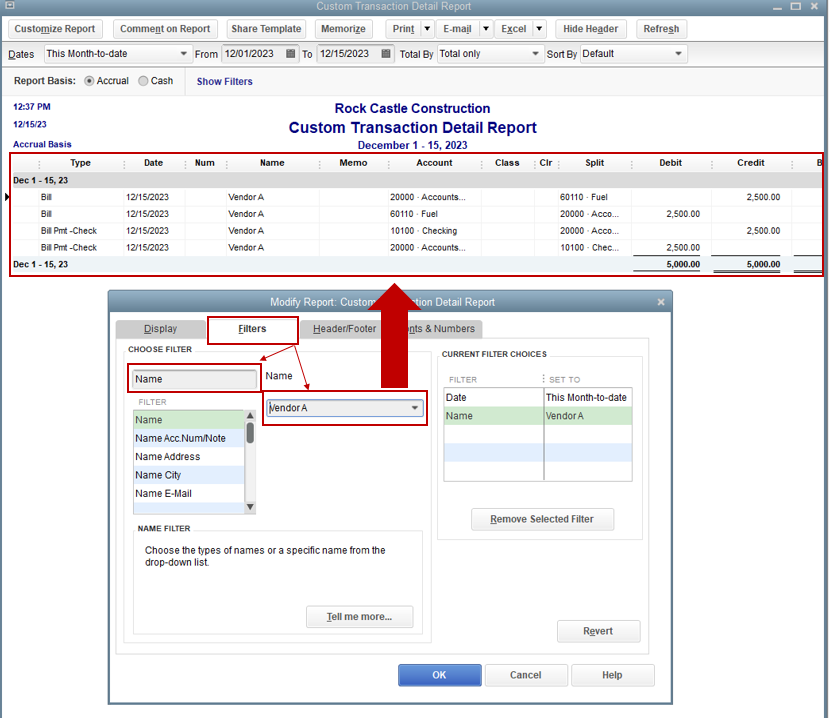The width and height of the screenshot is (830, 718).
Task: Click Remove Selected Filter
Action: point(542,519)
